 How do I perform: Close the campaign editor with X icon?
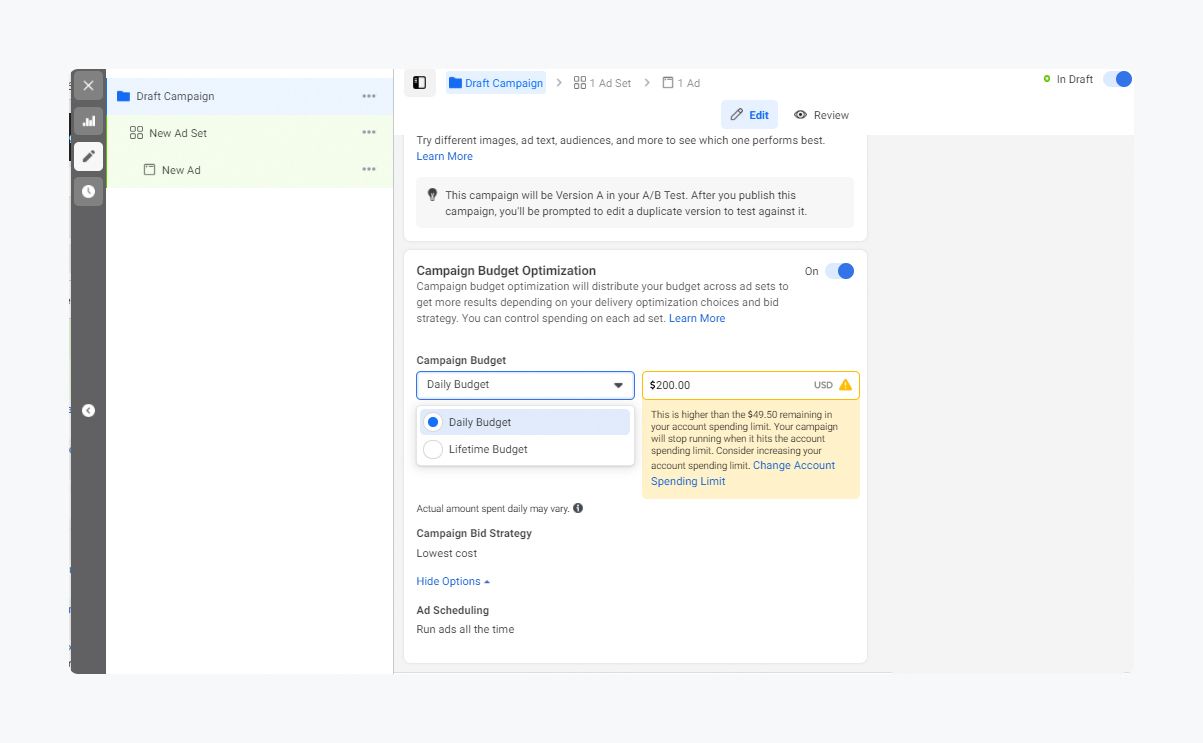coord(88,86)
